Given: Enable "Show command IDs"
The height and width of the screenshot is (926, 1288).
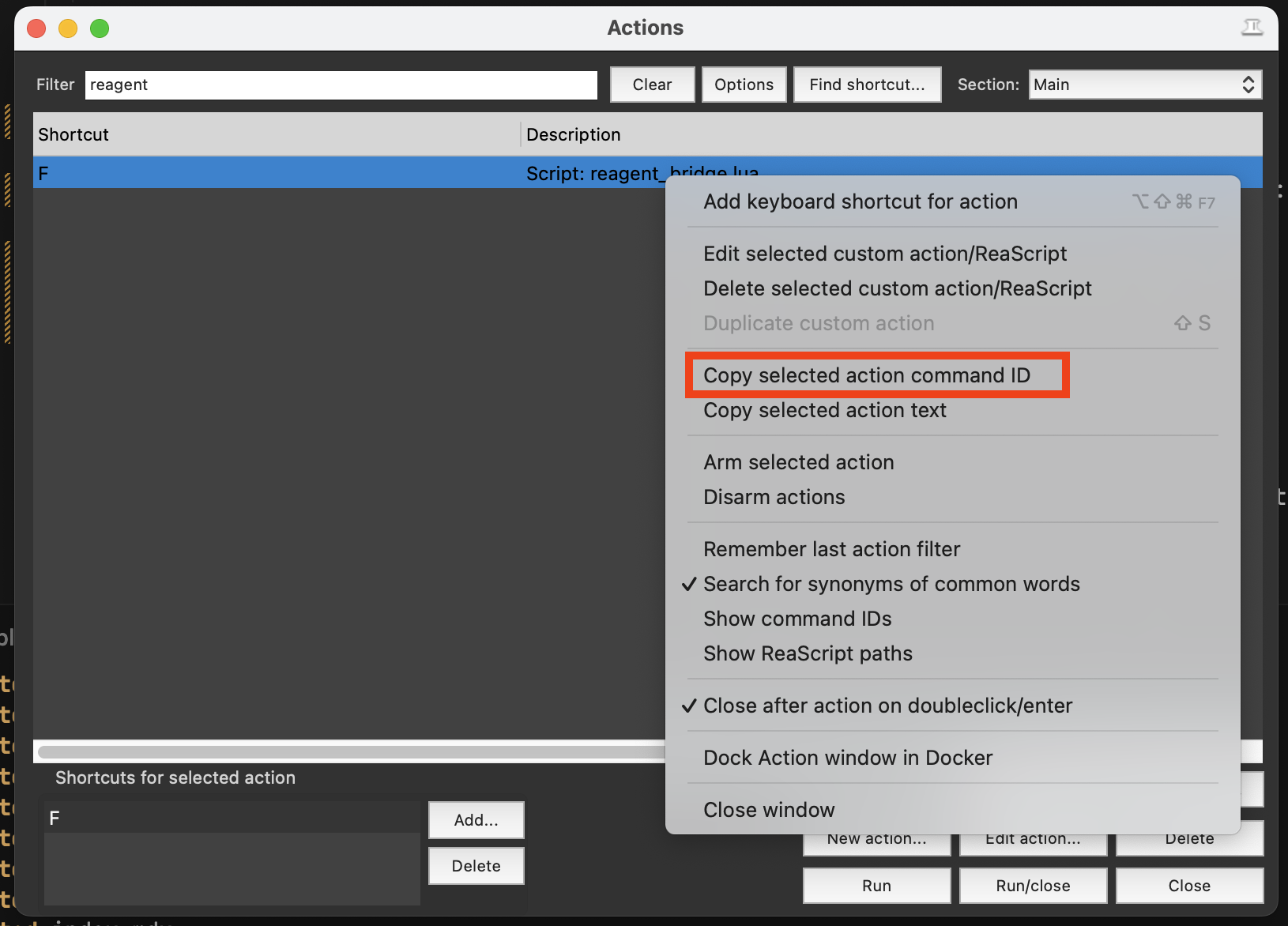Looking at the screenshot, I should click(x=797, y=619).
